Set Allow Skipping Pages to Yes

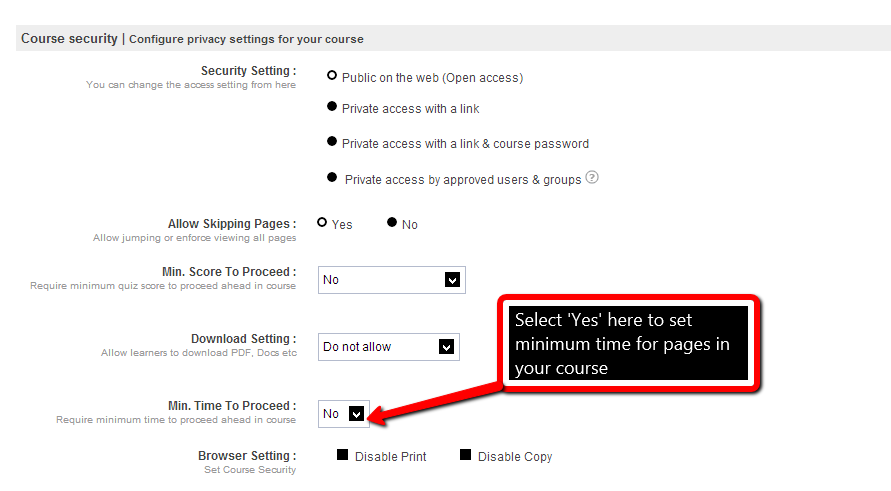click(x=322, y=223)
